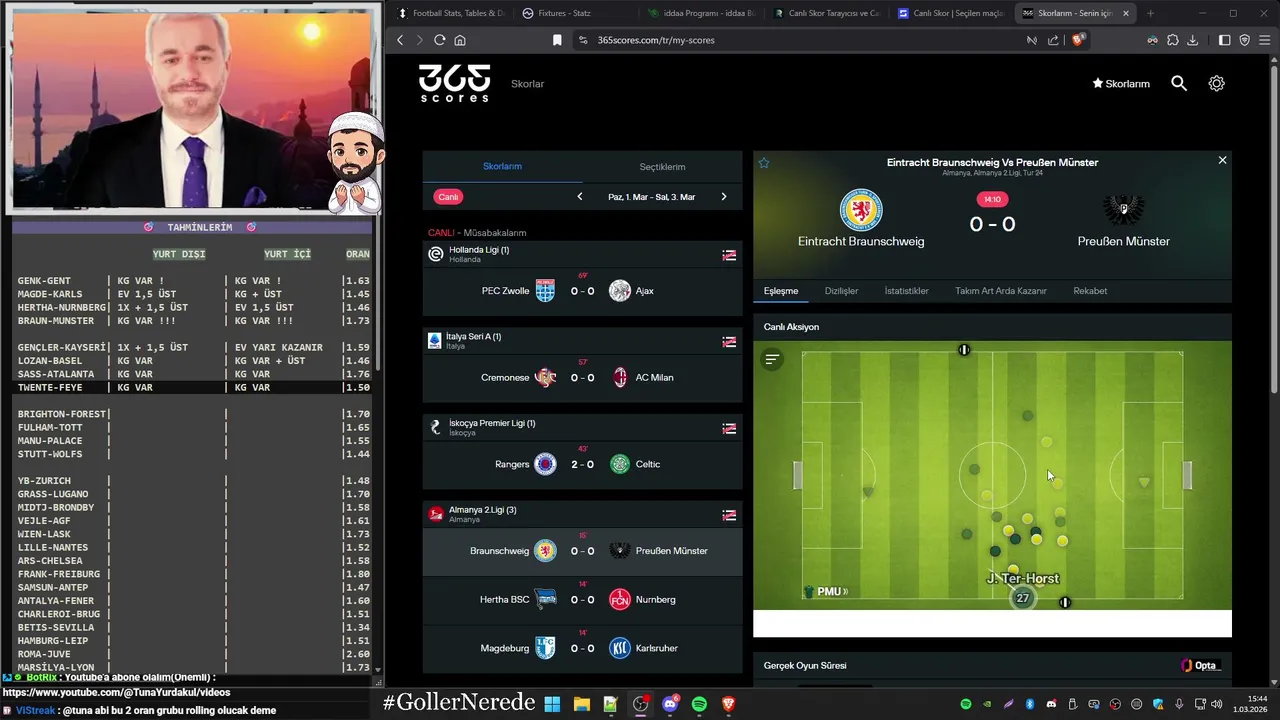Switch to Canlı Skor Tarayıcısı browser tab

click(826, 13)
